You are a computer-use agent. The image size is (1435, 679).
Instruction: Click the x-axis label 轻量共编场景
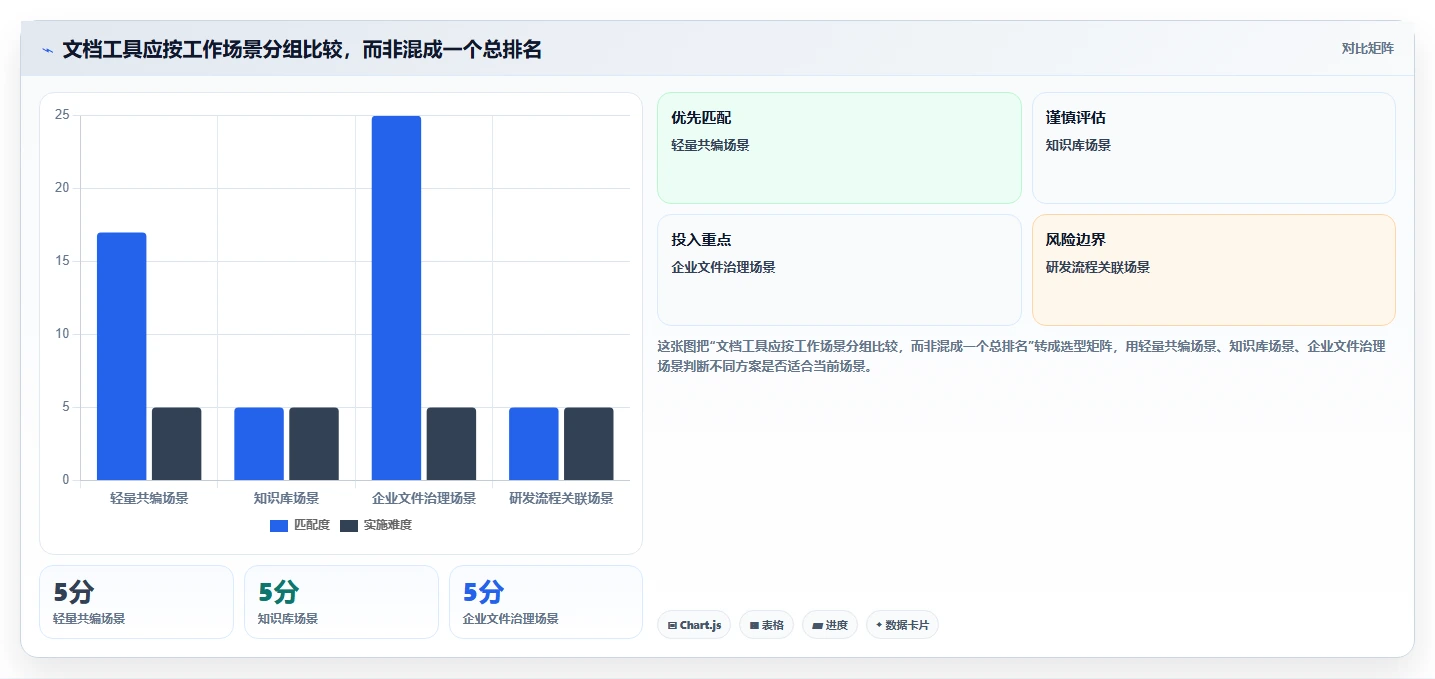pyautogui.click(x=149, y=498)
